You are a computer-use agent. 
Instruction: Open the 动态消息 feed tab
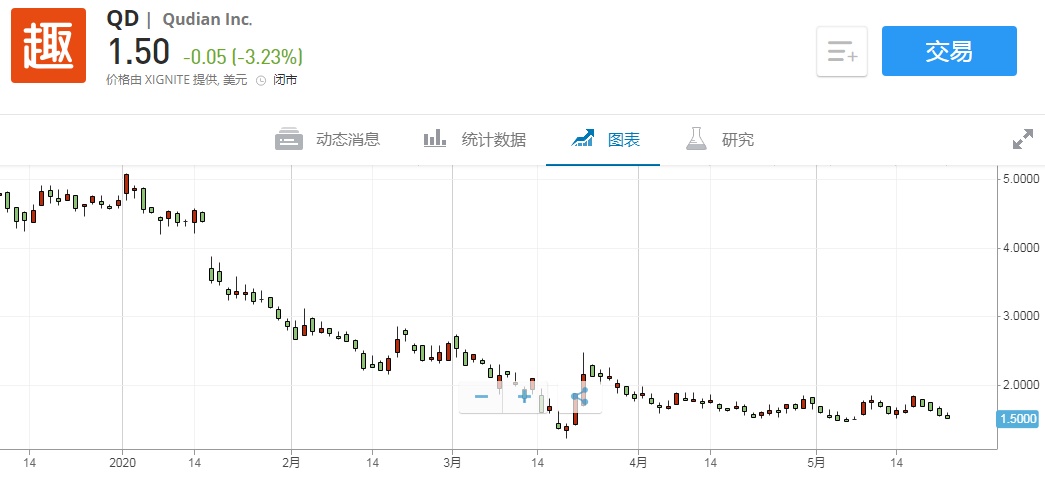(x=328, y=140)
